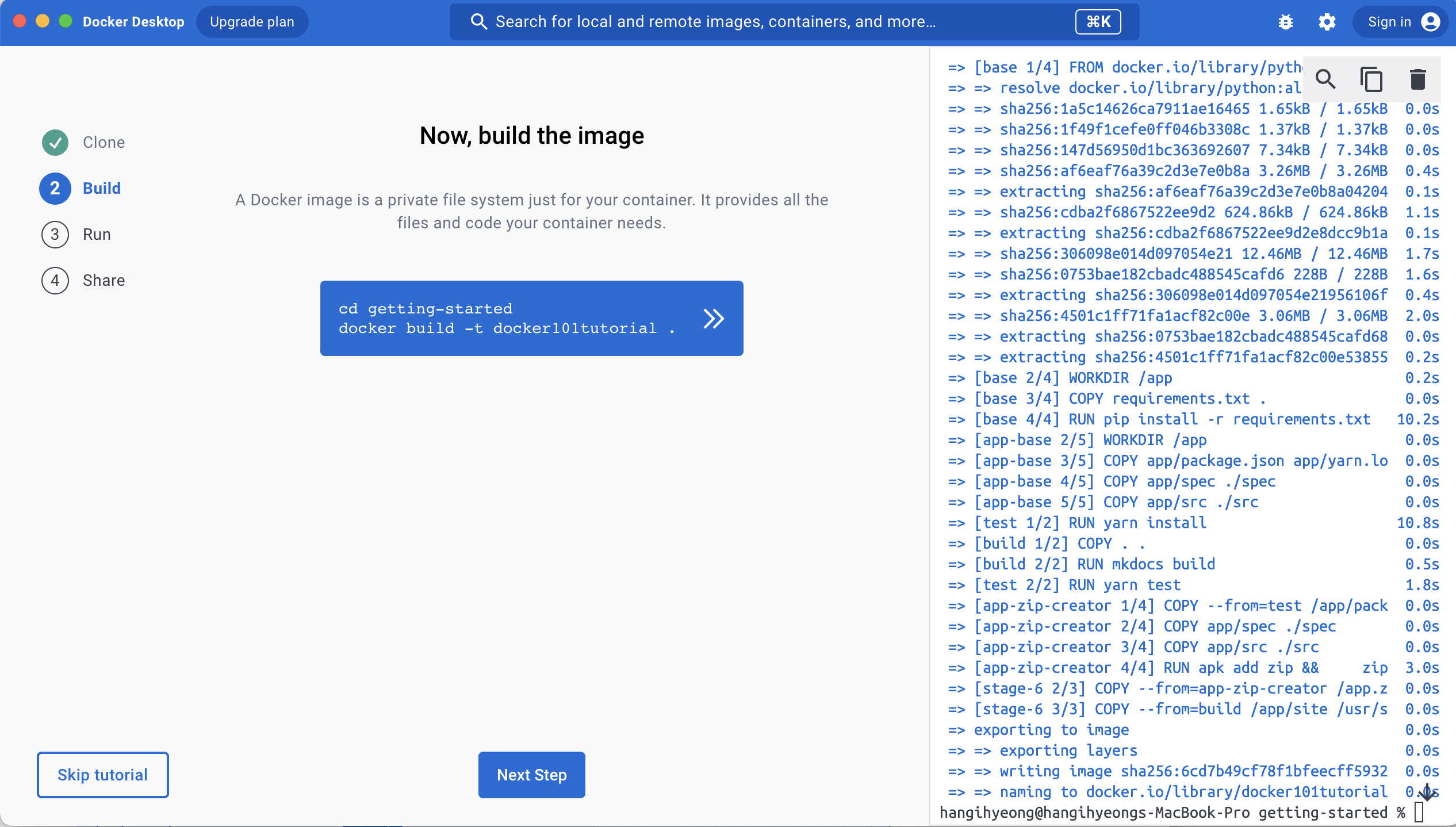Copy terminal output with the copy icon

[1371, 79]
